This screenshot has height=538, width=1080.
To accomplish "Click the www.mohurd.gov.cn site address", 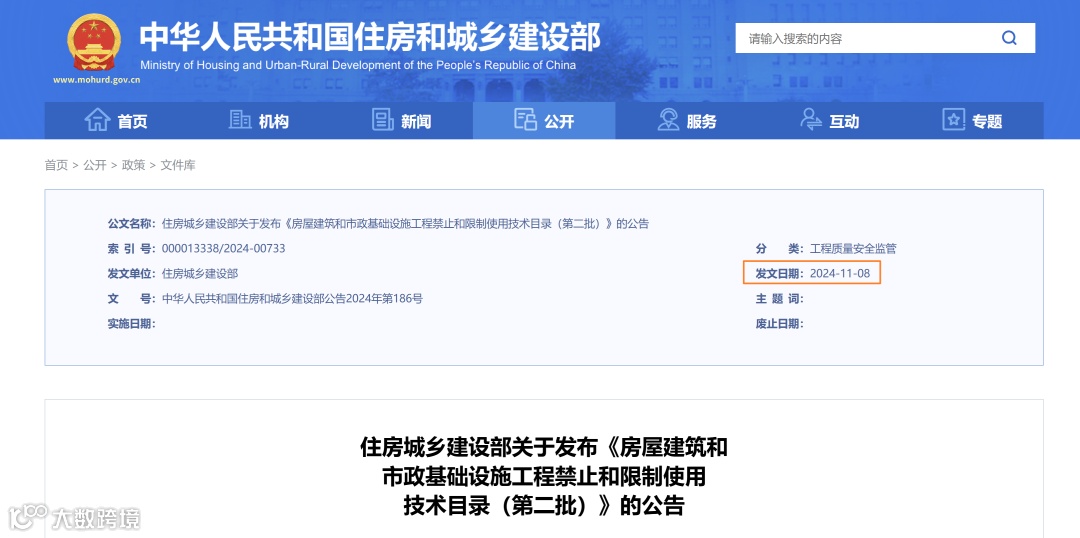I will point(96,80).
